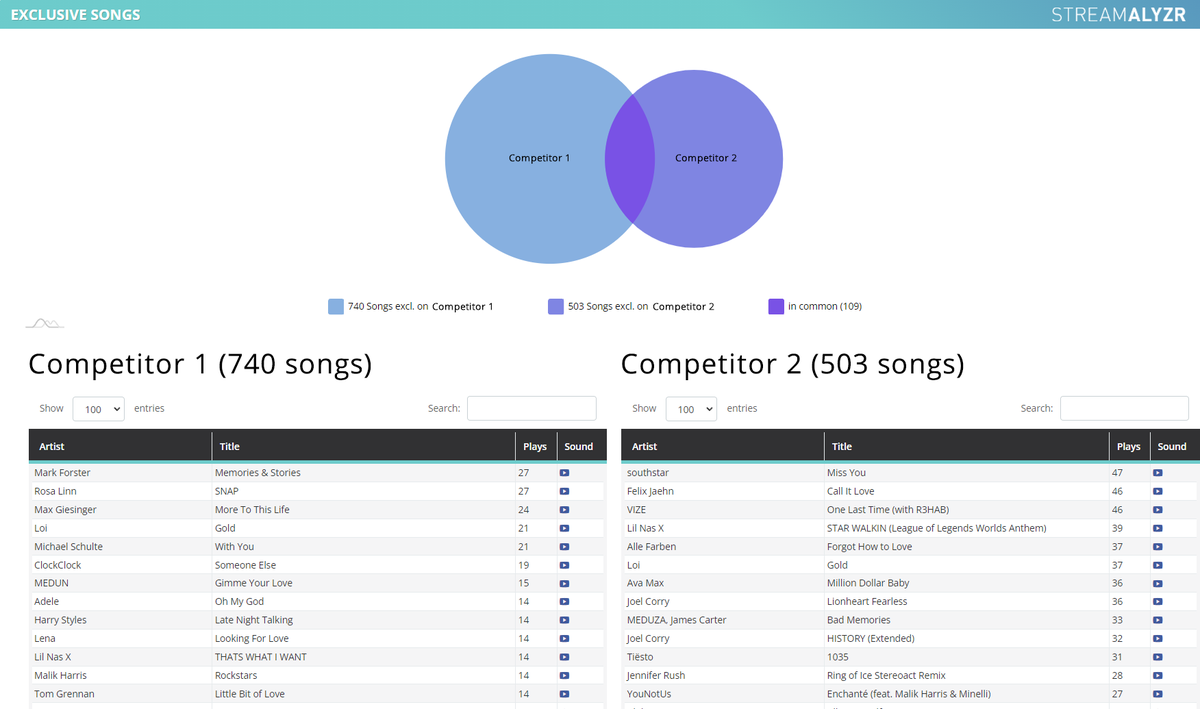Viewport: 1200px width, 709px height.
Task: Play sound for YouNotUs Enchanté
Action: (1158, 694)
